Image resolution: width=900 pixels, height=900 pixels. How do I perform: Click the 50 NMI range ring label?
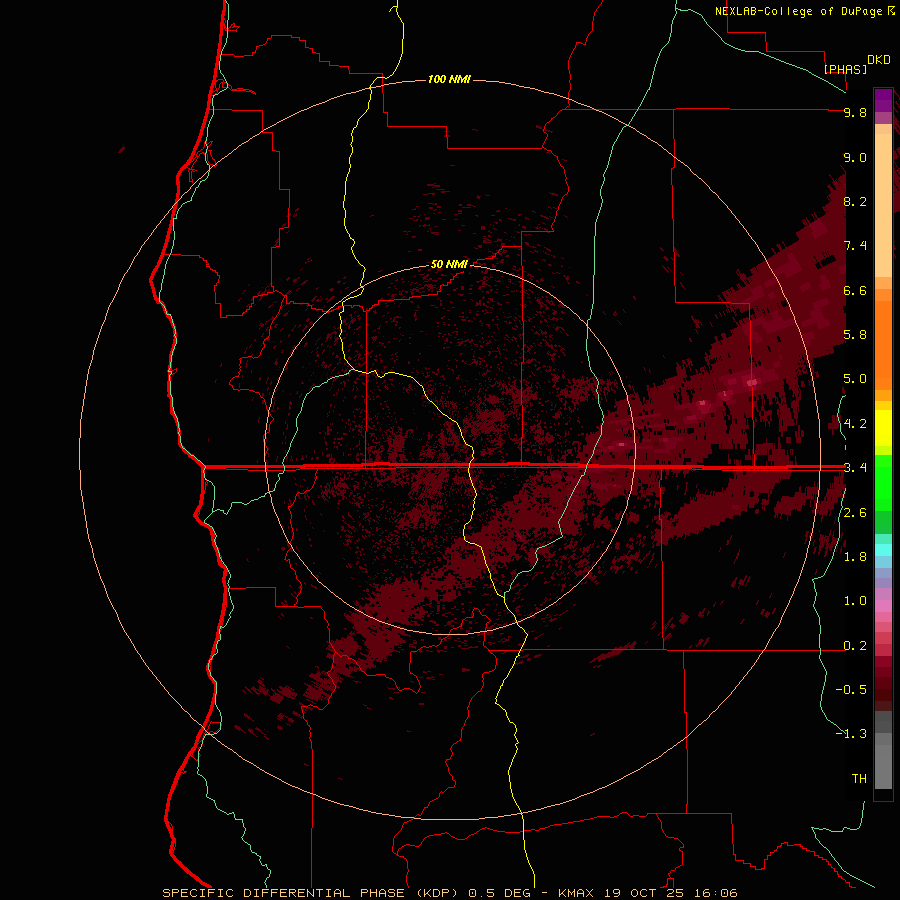pos(449,264)
